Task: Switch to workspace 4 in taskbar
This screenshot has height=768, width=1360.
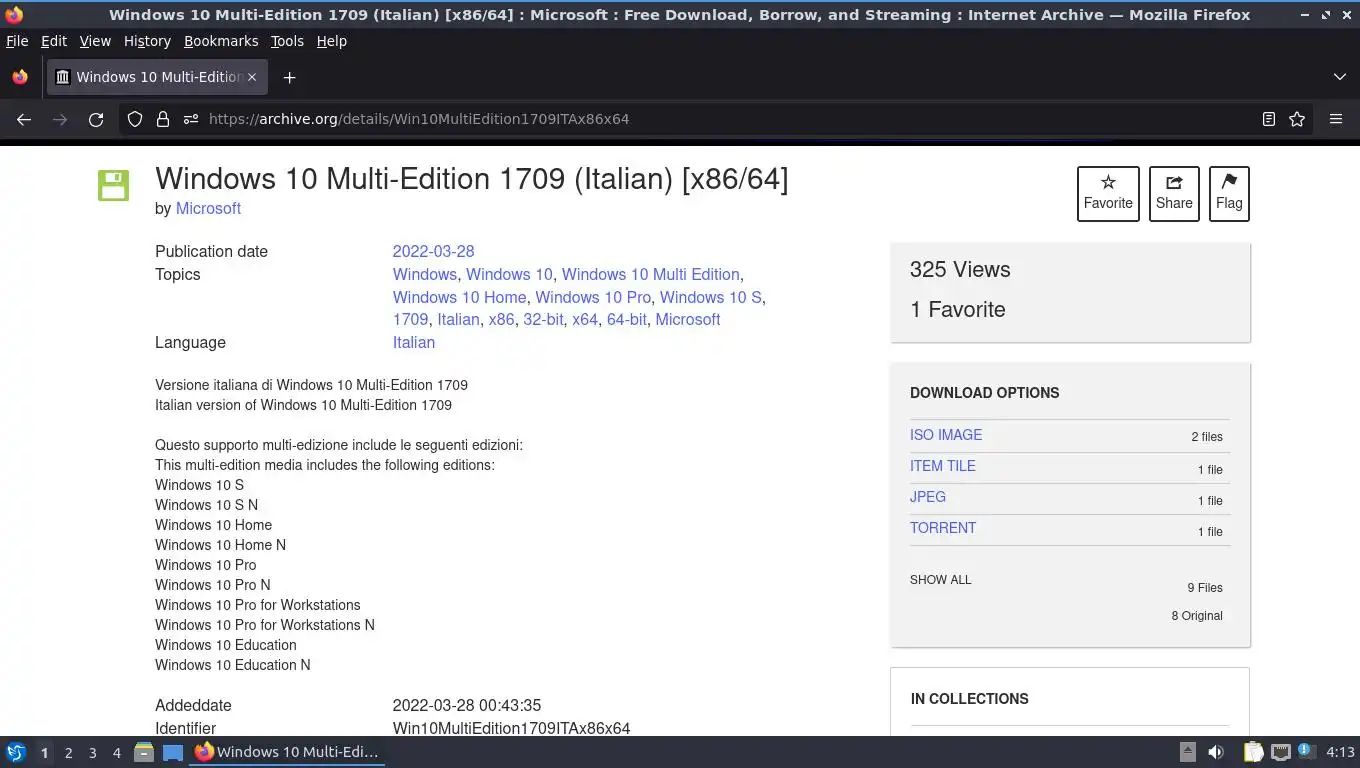Action: (116, 753)
